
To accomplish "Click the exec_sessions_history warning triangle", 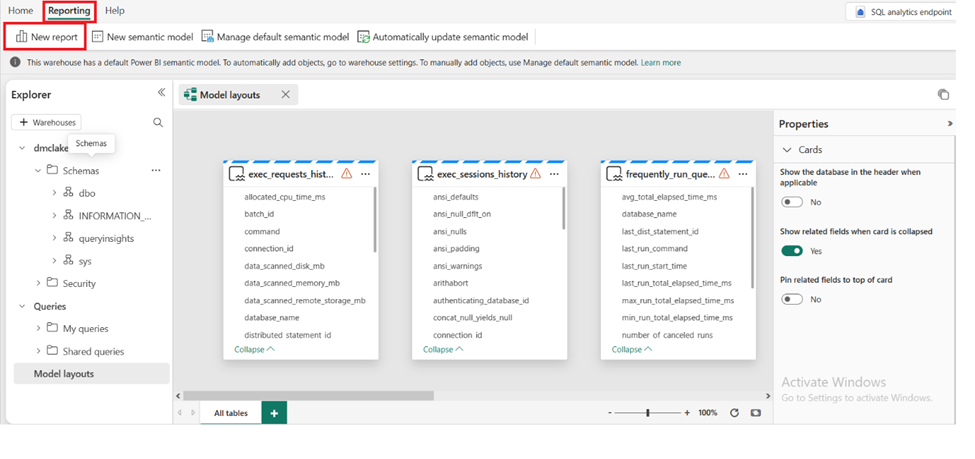I will click(535, 174).
